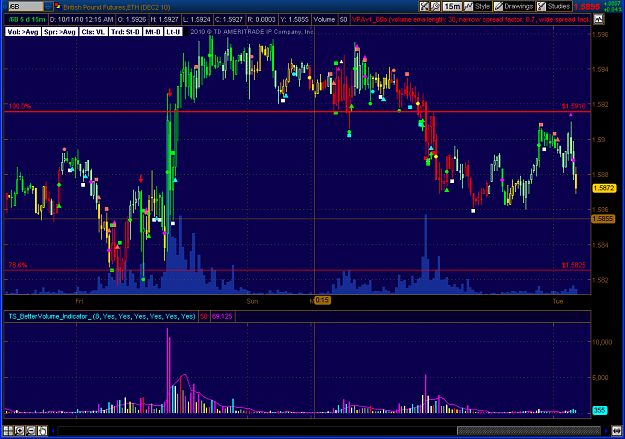Click the red 1.5895 last price at top right
Viewport: 625px width, 439px height.
[x=587, y=7]
